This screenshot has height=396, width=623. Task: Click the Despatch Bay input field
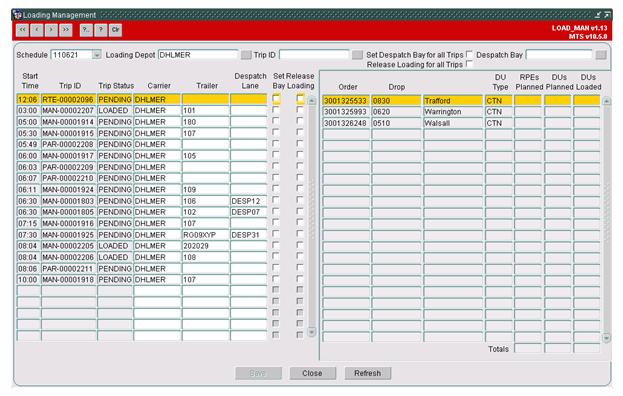(x=559, y=55)
